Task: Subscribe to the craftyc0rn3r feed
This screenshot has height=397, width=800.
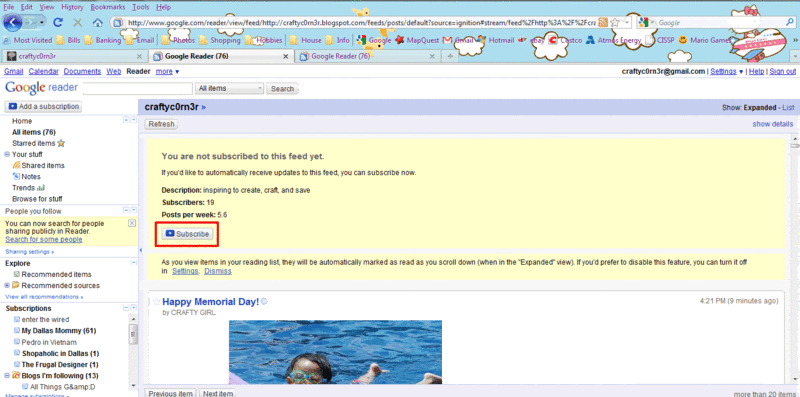Action: point(187,234)
